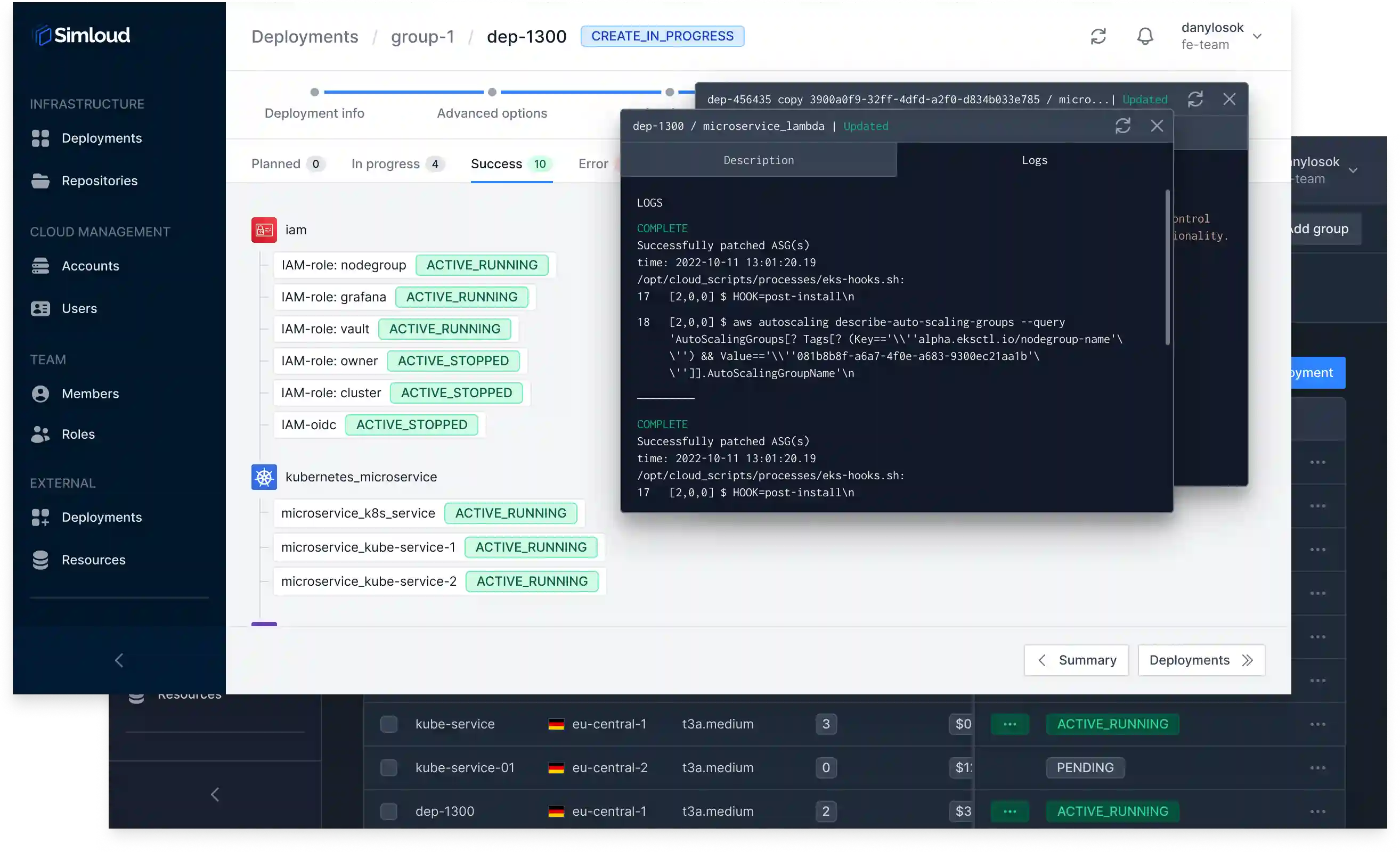Image resolution: width=1400 pixels, height=852 pixels.
Task: Close the microservice_lambda log panel
Action: 1156,126
